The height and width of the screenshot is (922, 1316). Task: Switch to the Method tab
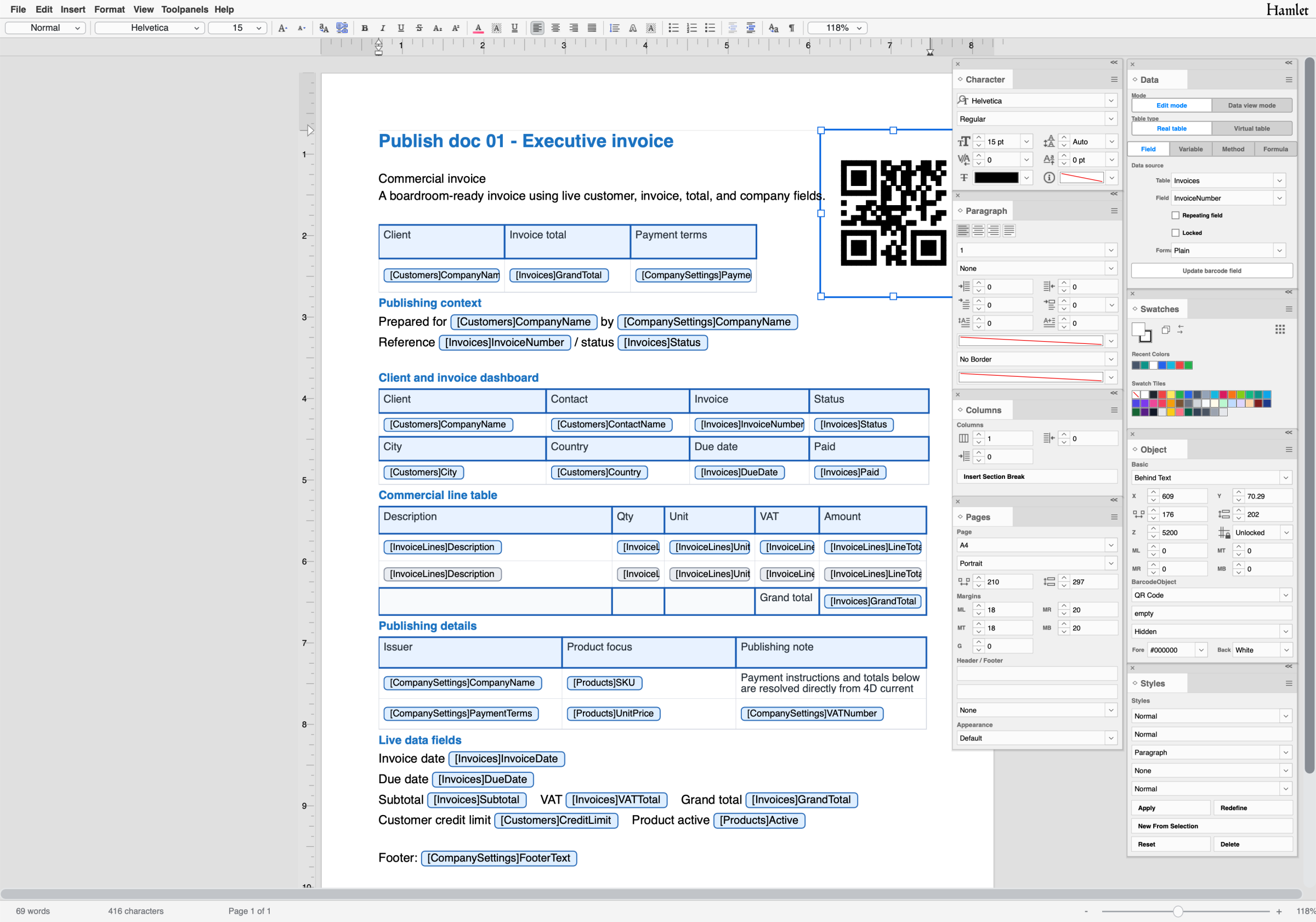click(x=1233, y=149)
